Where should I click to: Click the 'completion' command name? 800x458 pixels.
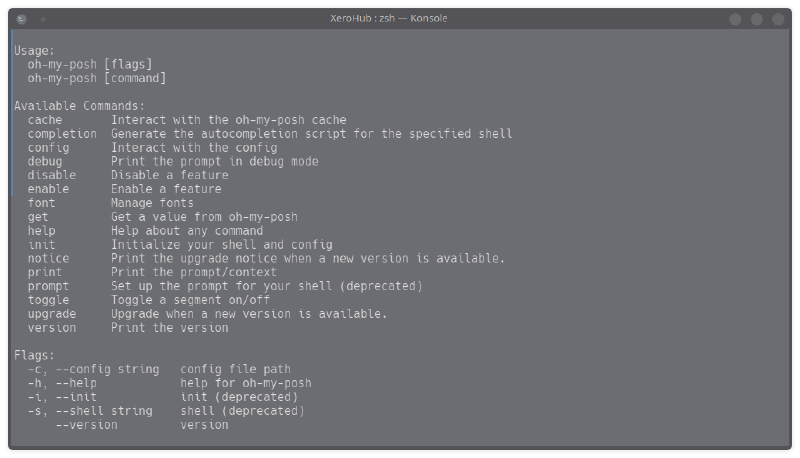point(62,134)
